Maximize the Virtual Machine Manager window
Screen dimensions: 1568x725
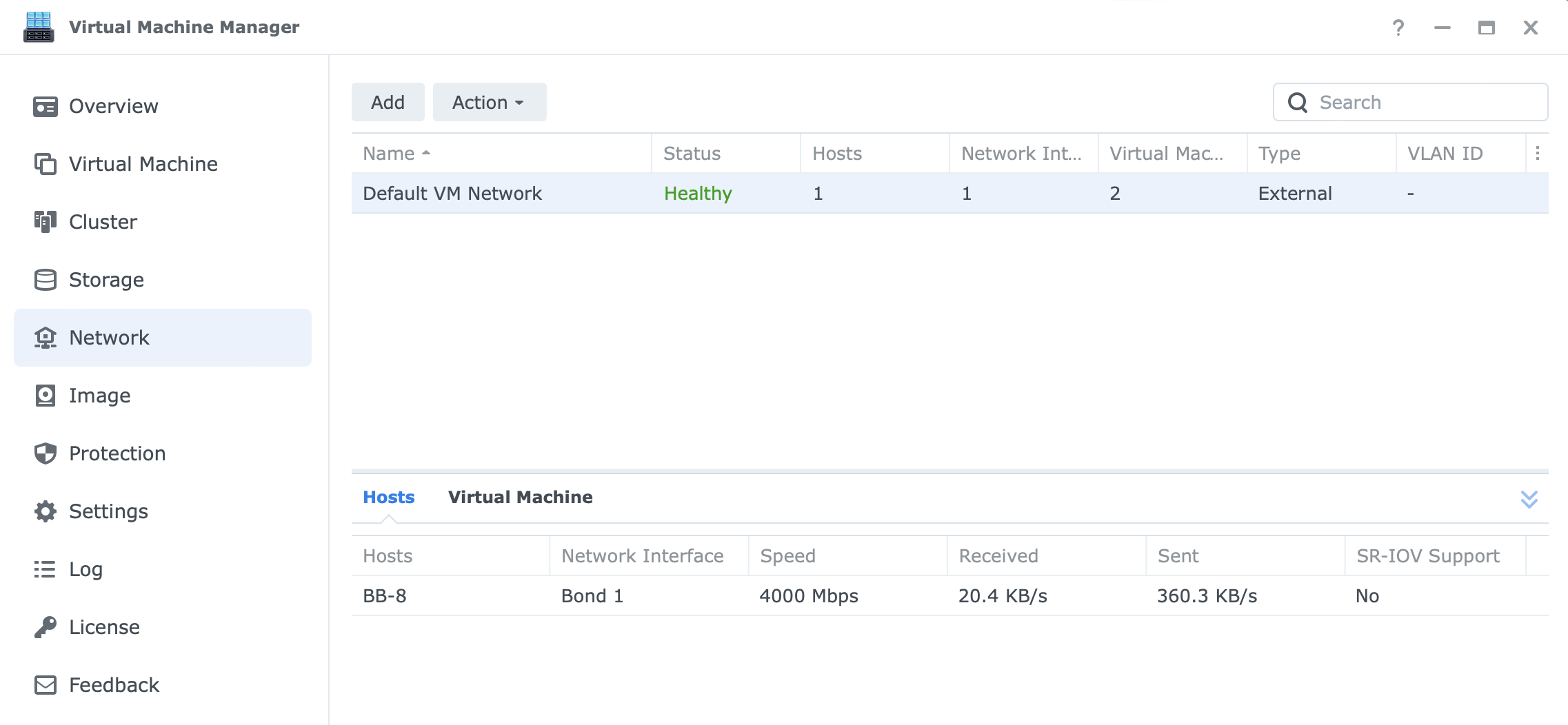1487,28
